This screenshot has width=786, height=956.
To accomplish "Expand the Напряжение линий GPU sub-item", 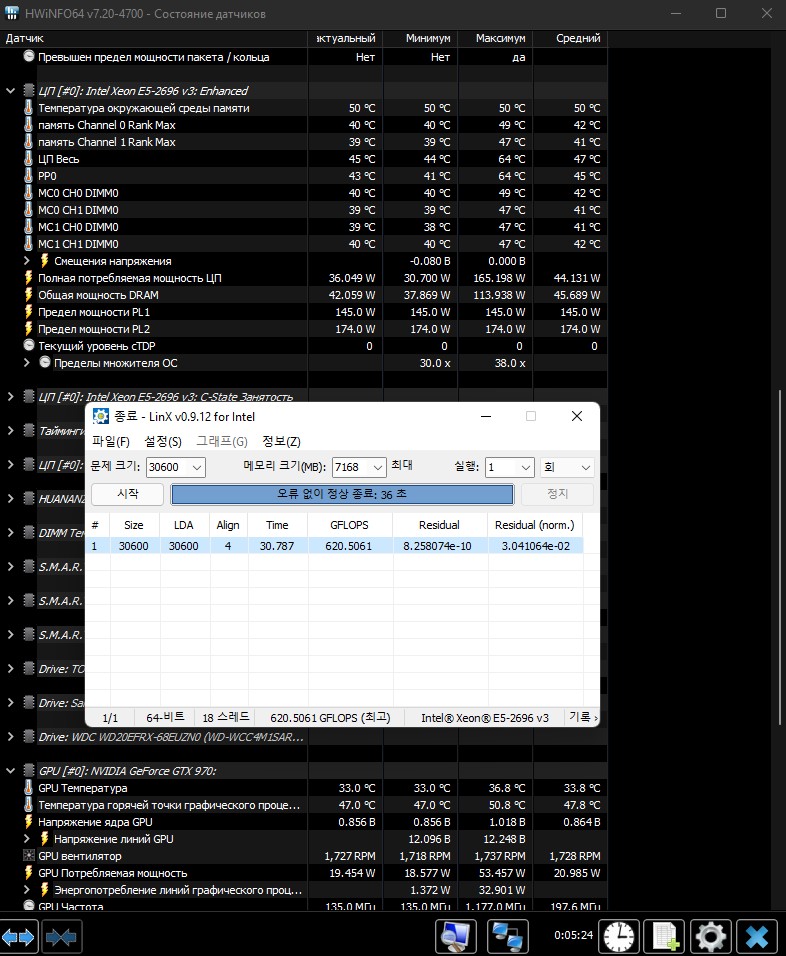I will coord(26,838).
